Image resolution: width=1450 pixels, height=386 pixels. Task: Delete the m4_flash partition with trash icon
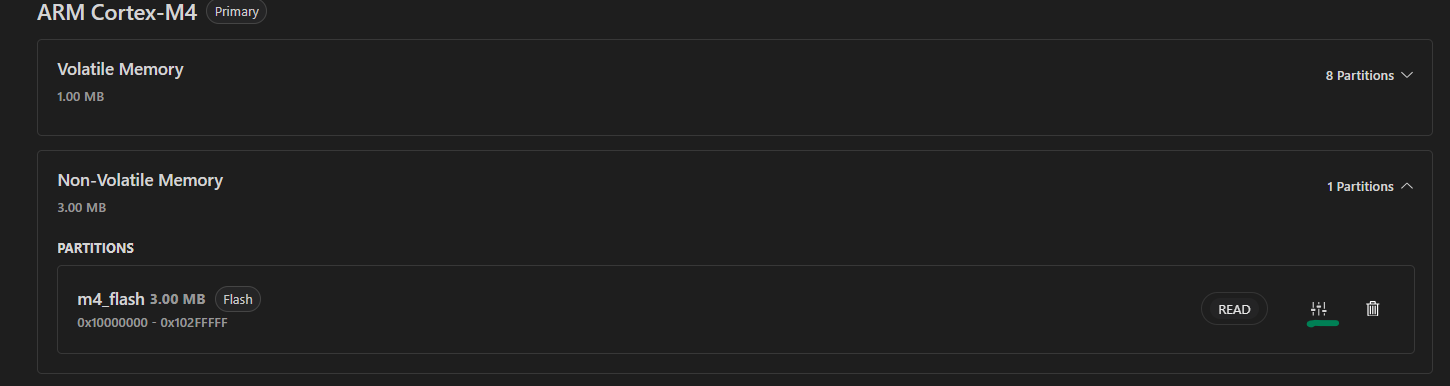(x=1373, y=309)
